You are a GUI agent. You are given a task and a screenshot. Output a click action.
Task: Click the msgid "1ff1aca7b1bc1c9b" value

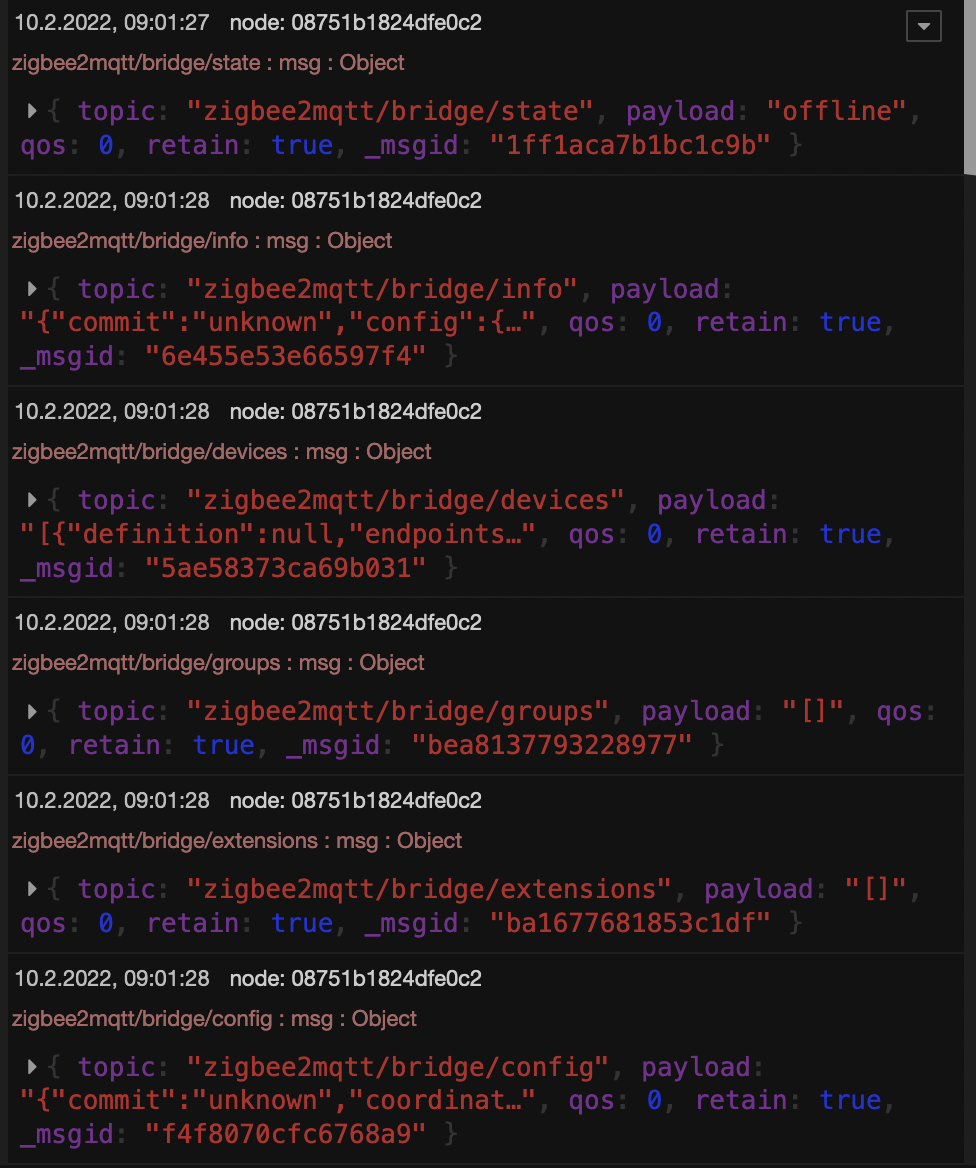(630, 145)
